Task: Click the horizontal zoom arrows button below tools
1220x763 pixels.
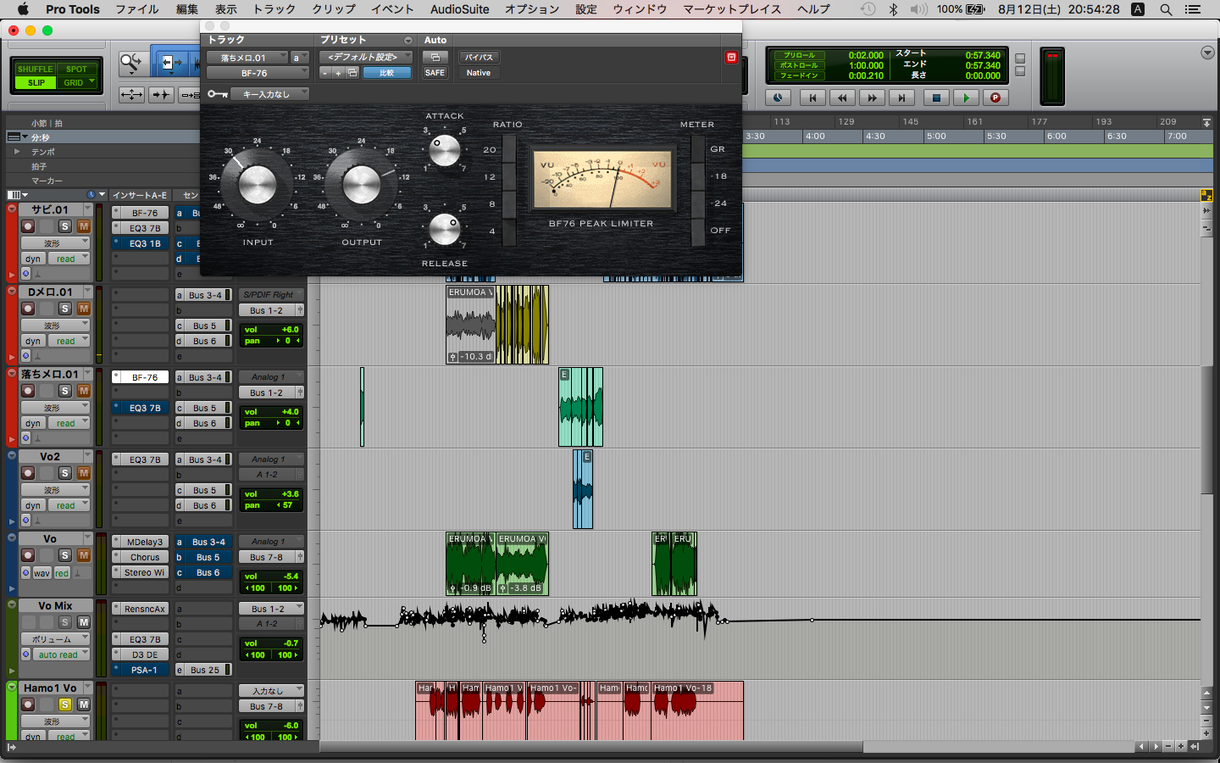Action: 132,95
